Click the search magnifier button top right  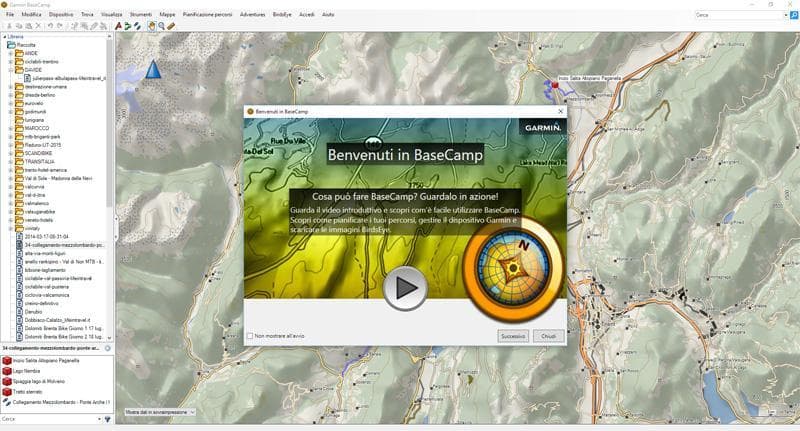(794, 15)
